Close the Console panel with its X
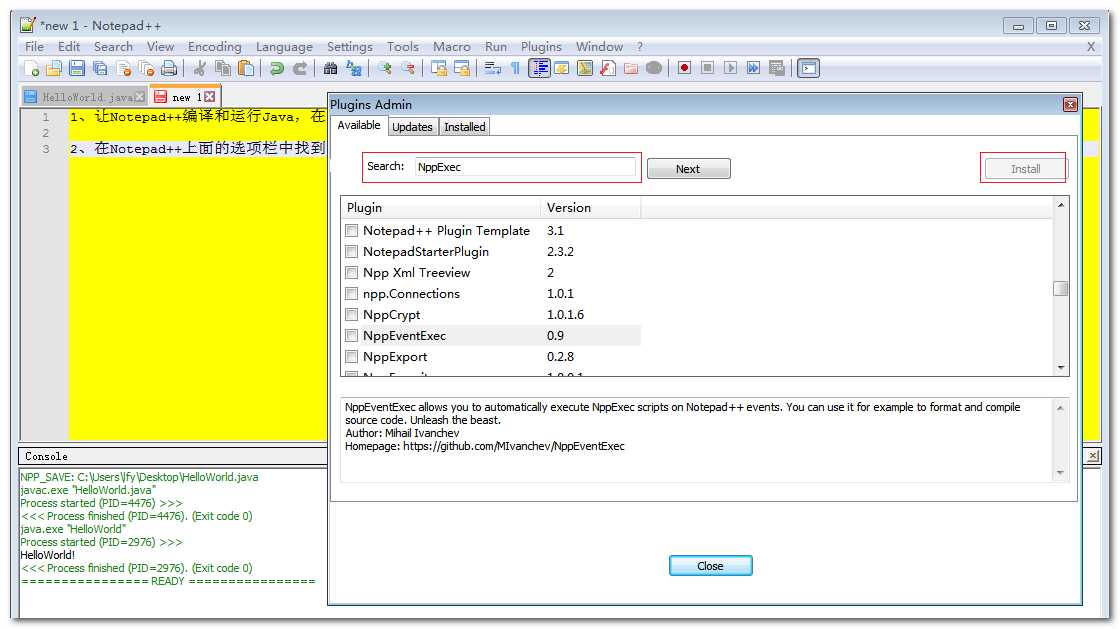The height and width of the screenshot is (629, 1120). tap(1093, 456)
